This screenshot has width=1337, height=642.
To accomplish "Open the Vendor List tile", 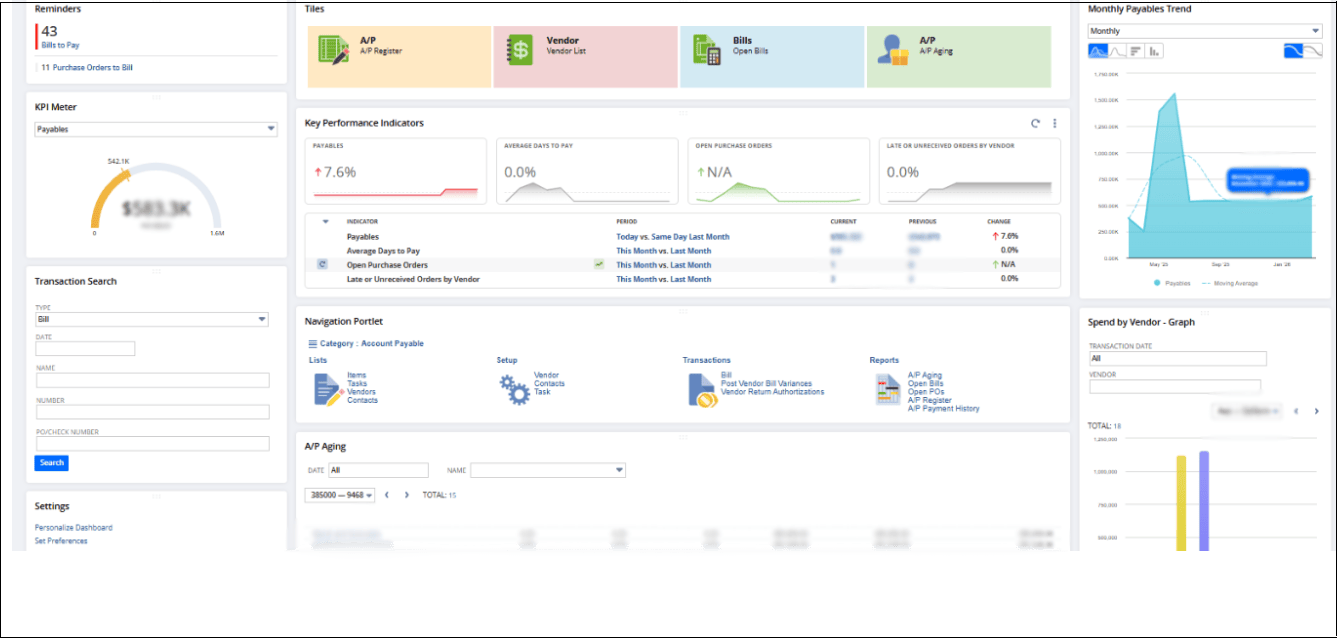I will coord(586,57).
